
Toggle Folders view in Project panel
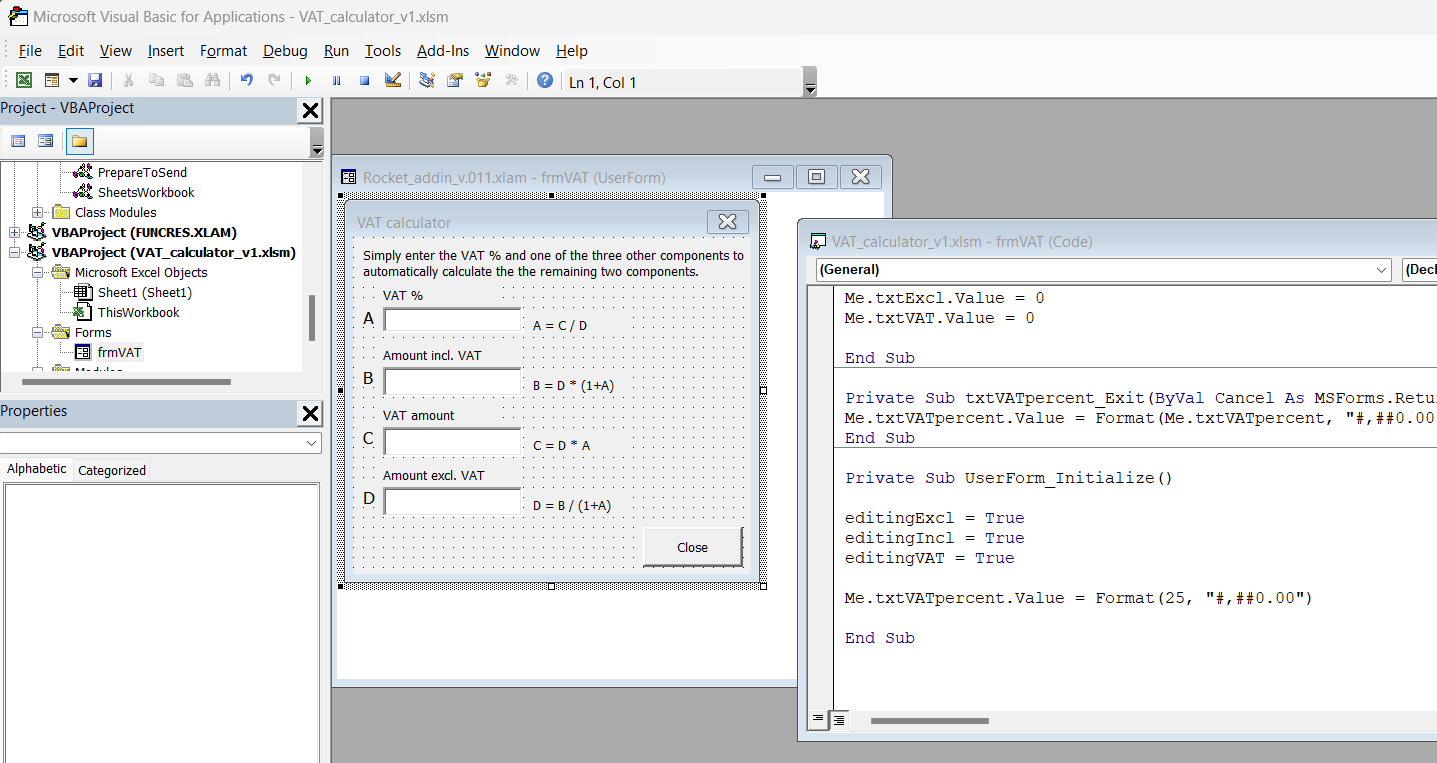[80, 141]
